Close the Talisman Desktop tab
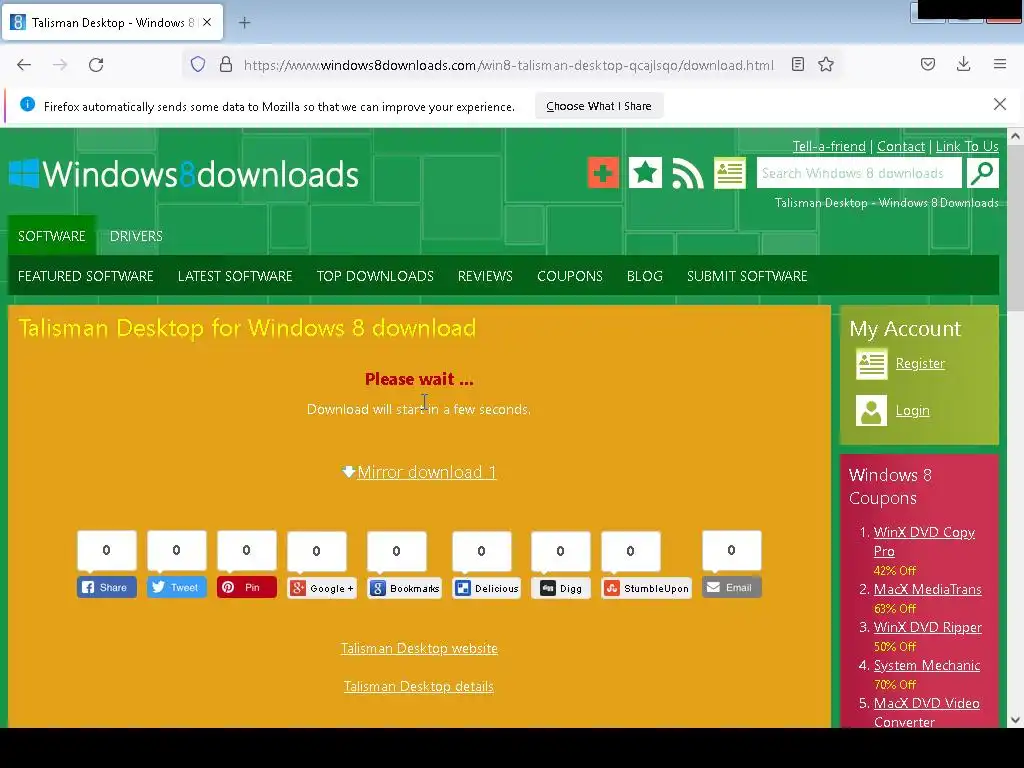 click(x=207, y=22)
